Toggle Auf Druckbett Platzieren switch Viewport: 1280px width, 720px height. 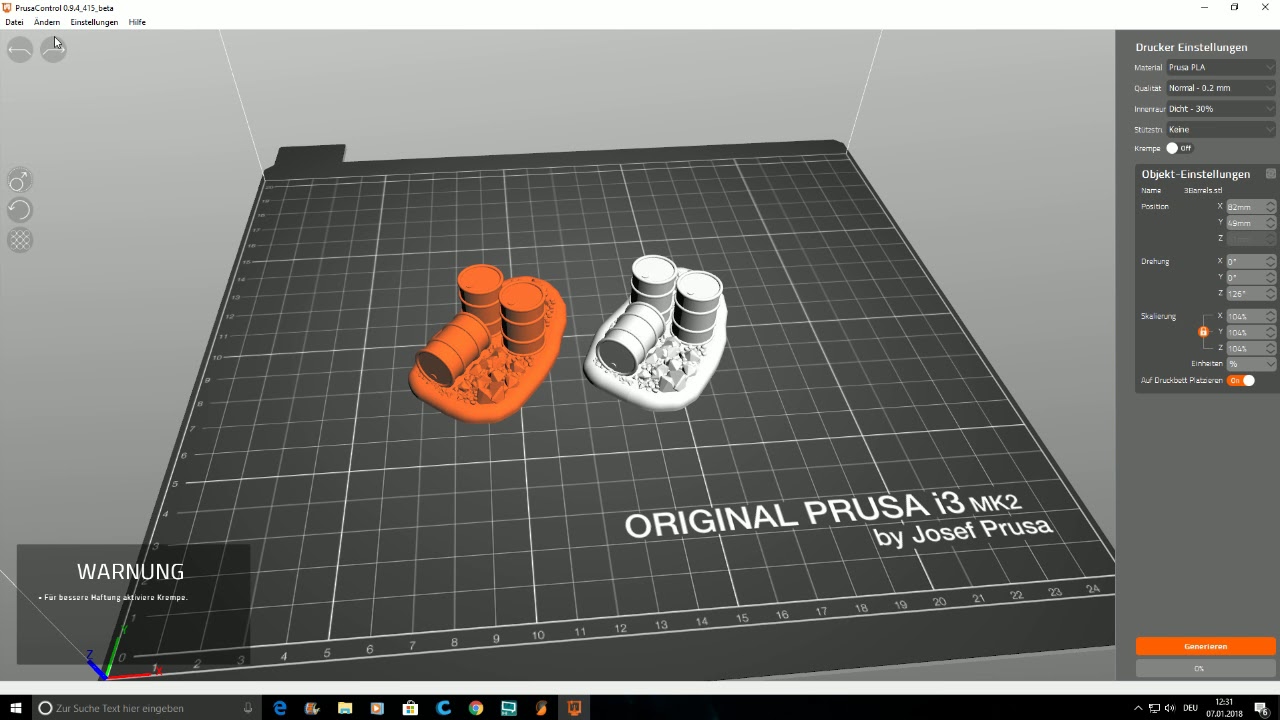[x=1241, y=381]
